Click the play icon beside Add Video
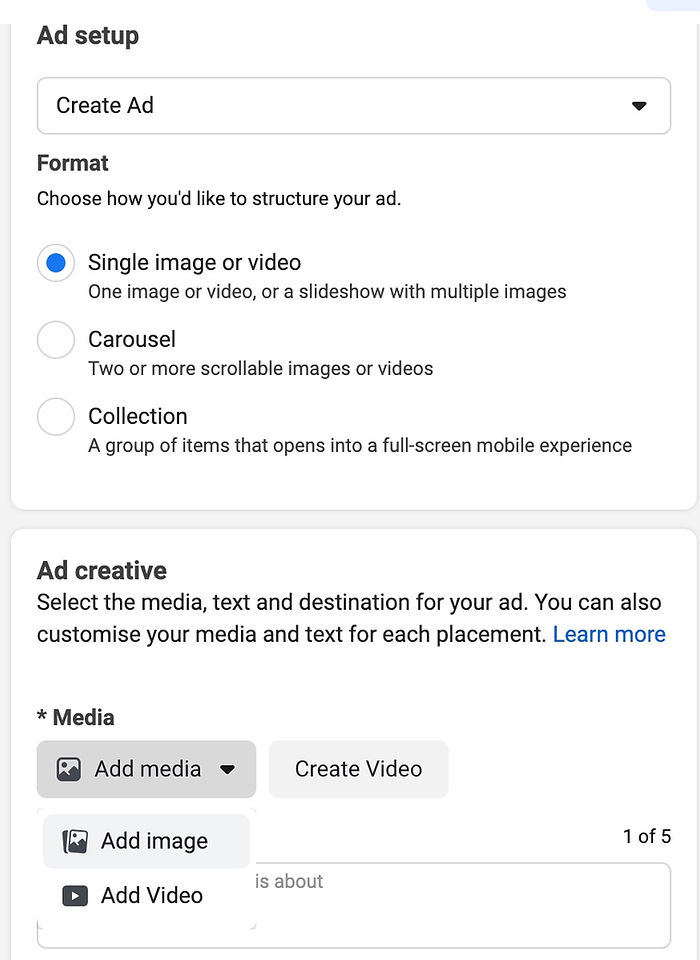Image resolution: width=700 pixels, height=960 pixels. click(x=75, y=895)
